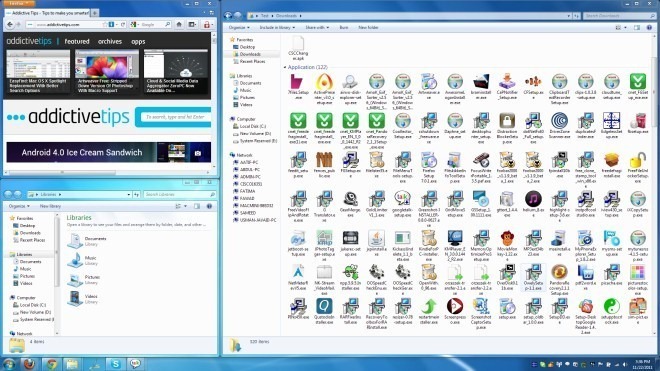660x371 pixels.
Task: Select the setup tcc lock yin-yang icon
Action: coord(612,306)
